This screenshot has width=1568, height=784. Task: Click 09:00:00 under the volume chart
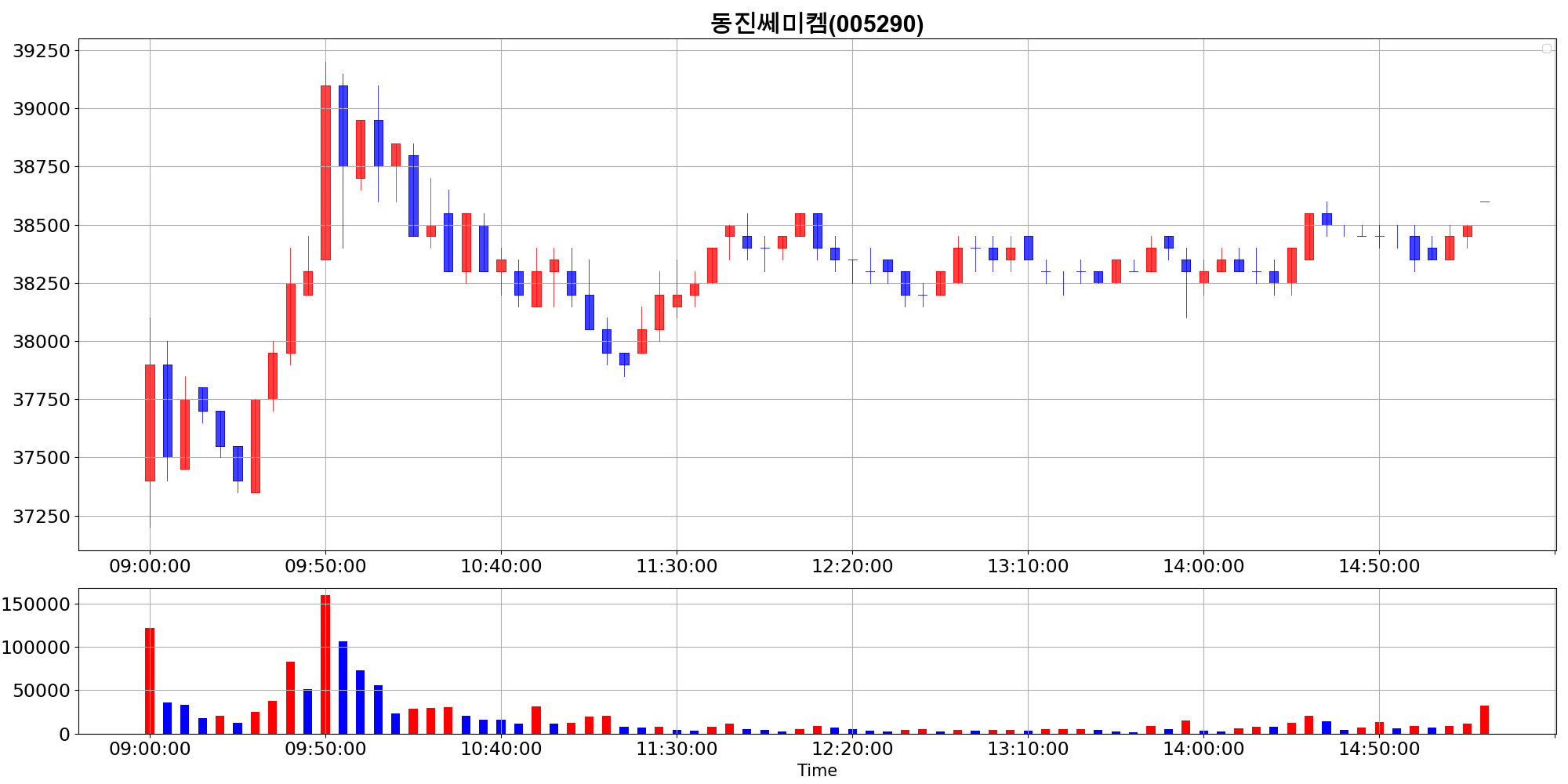[x=150, y=749]
